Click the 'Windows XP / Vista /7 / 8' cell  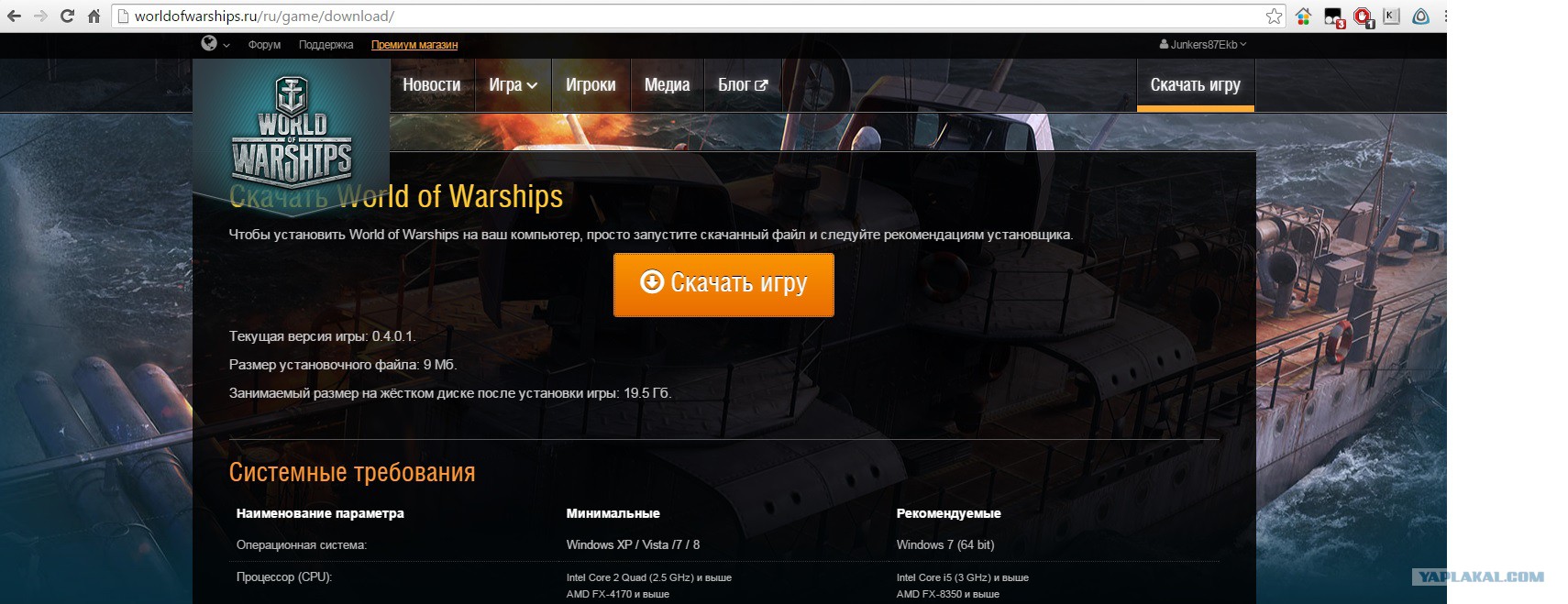[633, 544]
